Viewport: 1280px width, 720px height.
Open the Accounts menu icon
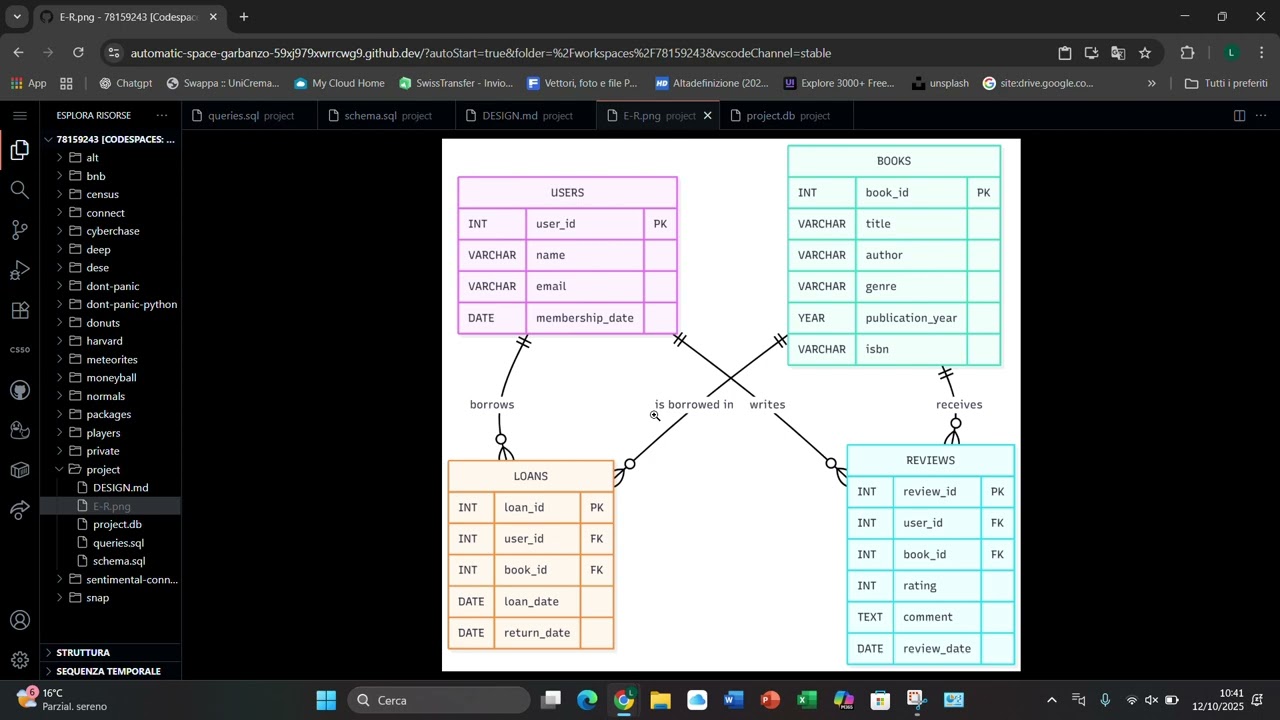click(20, 621)
